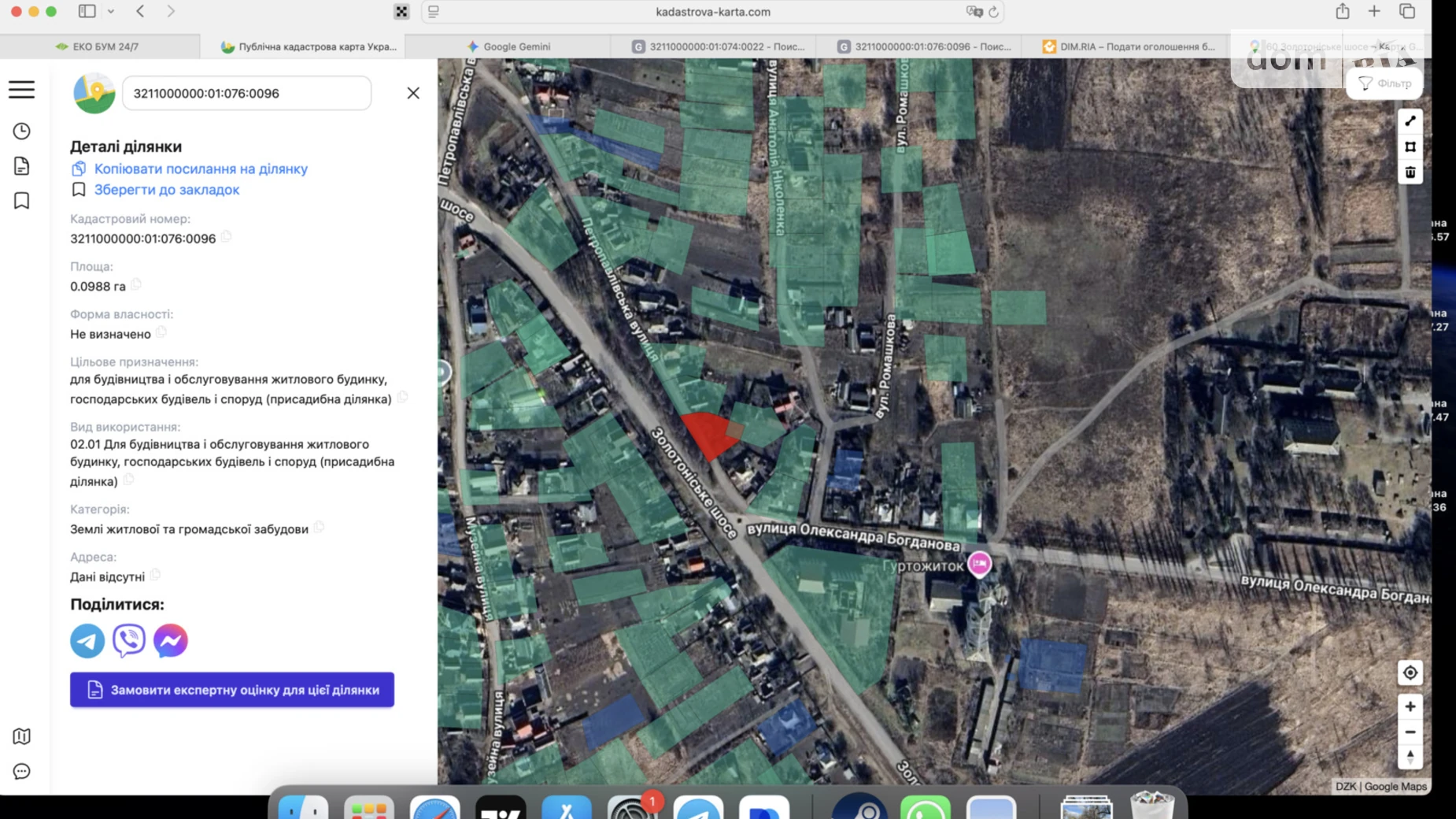Open saved bookmarks in left sidebar
Screen dimensions: 1456x819
coord(22,201)
